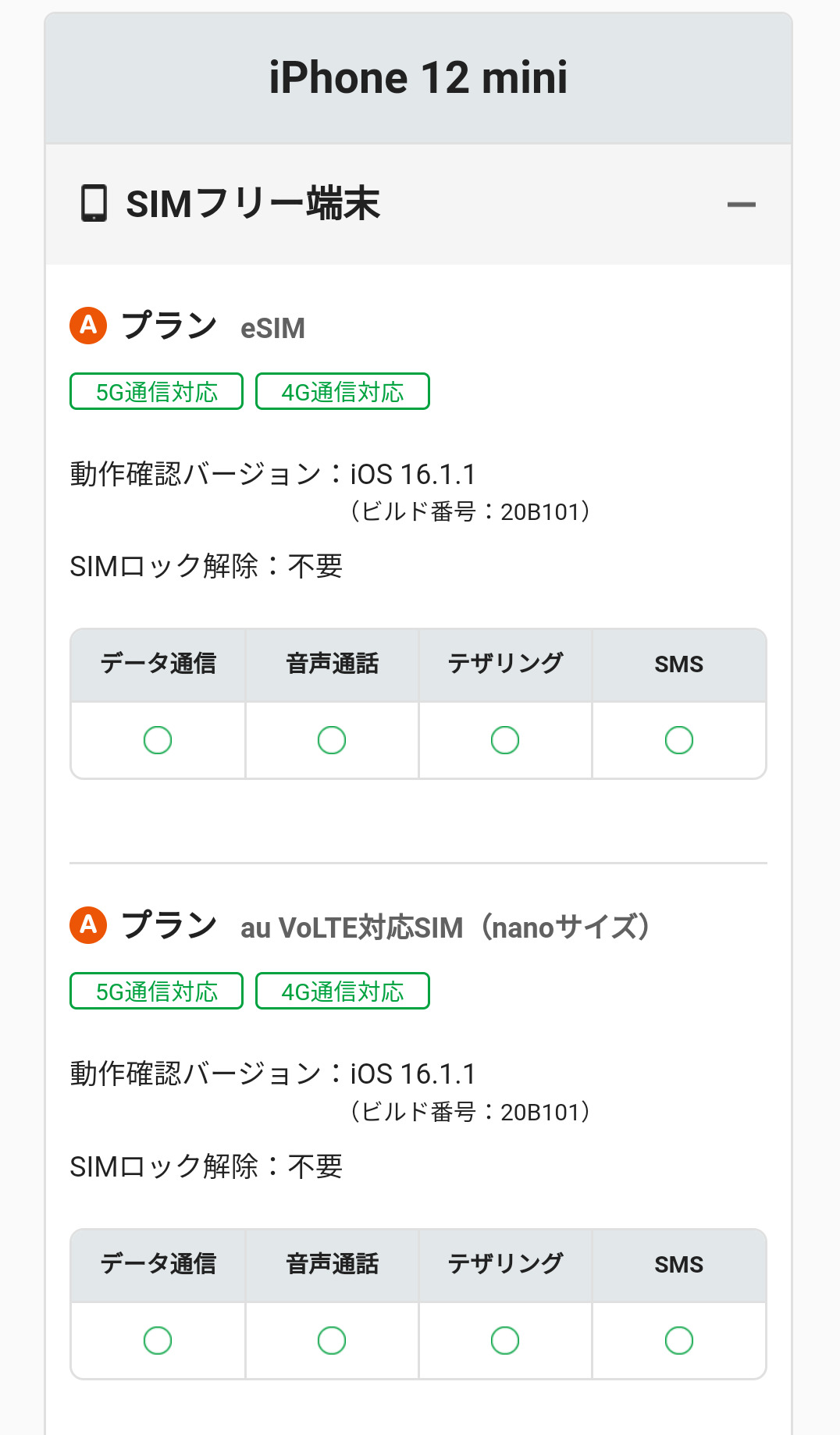Click the データ通信 circle in au VoLTE table
This screenshot has height=1435, width=840.
[158, 1341]
